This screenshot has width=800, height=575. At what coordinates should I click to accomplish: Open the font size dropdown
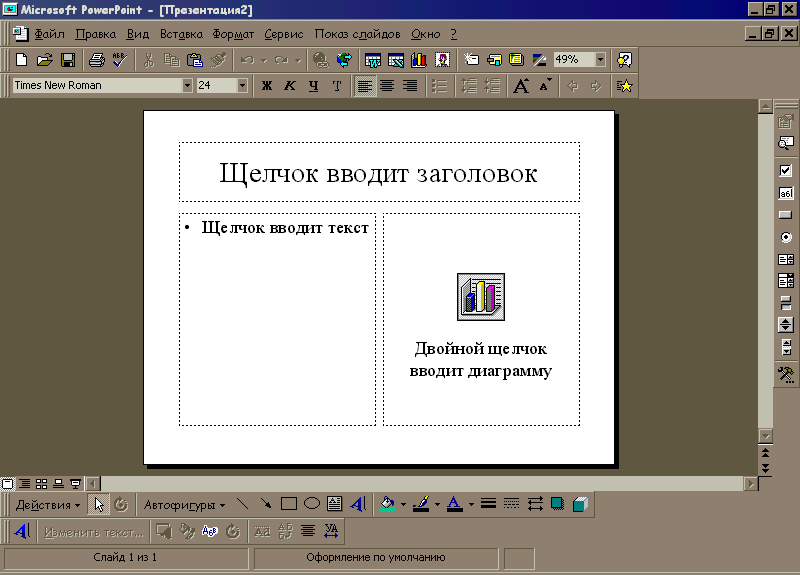click(x=242, y=85)
